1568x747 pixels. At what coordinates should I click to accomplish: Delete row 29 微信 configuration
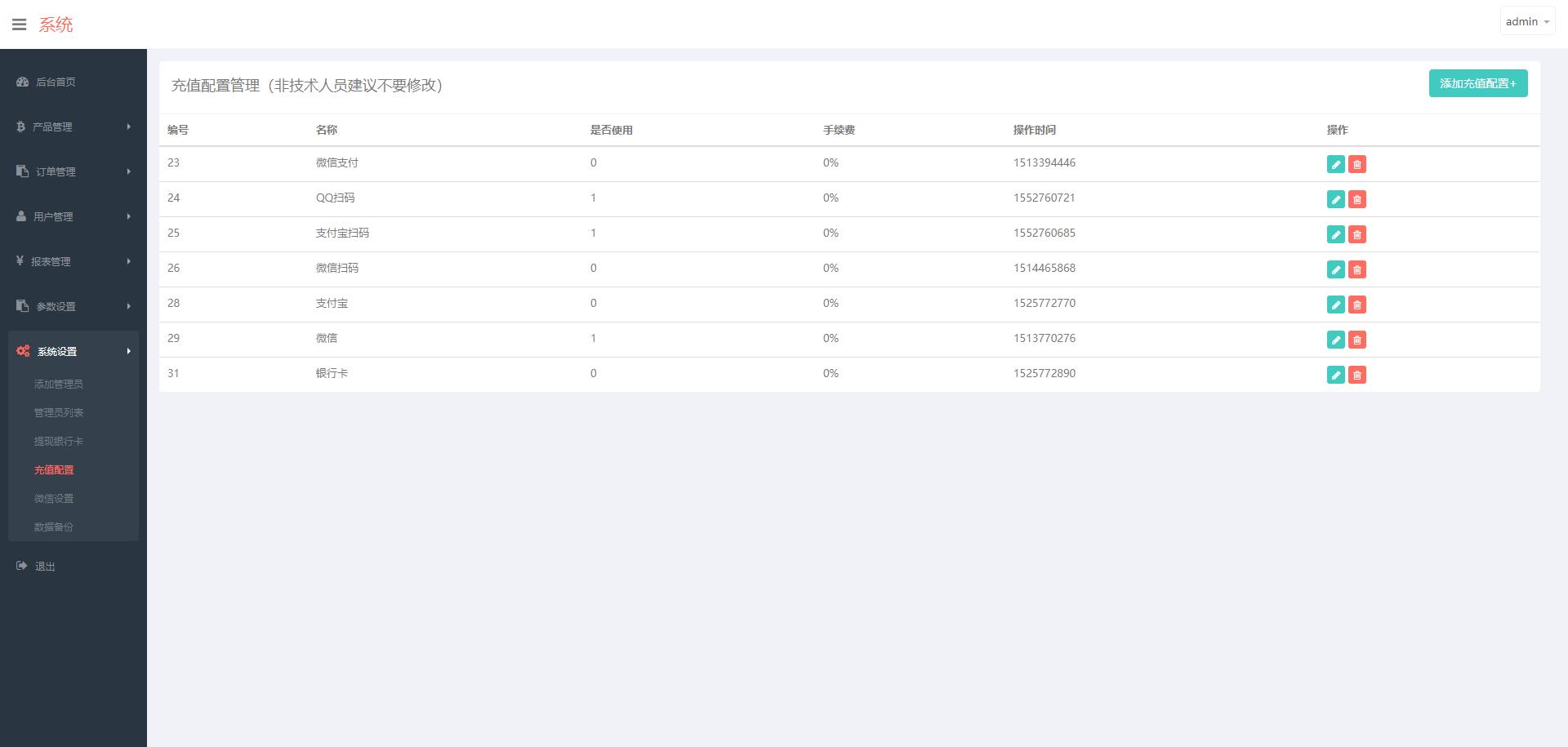click(x=1357, y=340)
